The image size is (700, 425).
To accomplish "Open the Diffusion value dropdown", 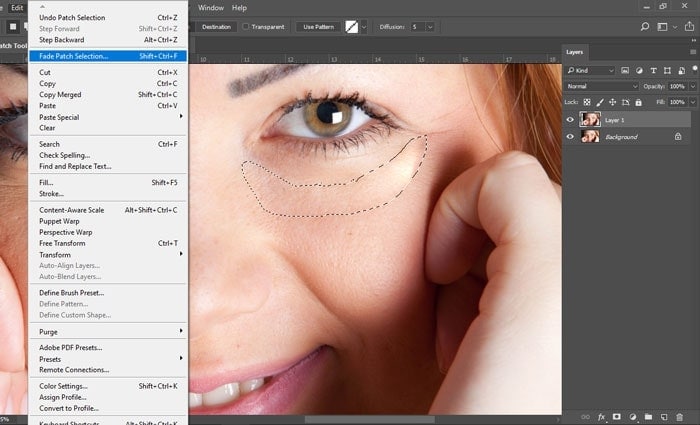I will coord(430,27).
